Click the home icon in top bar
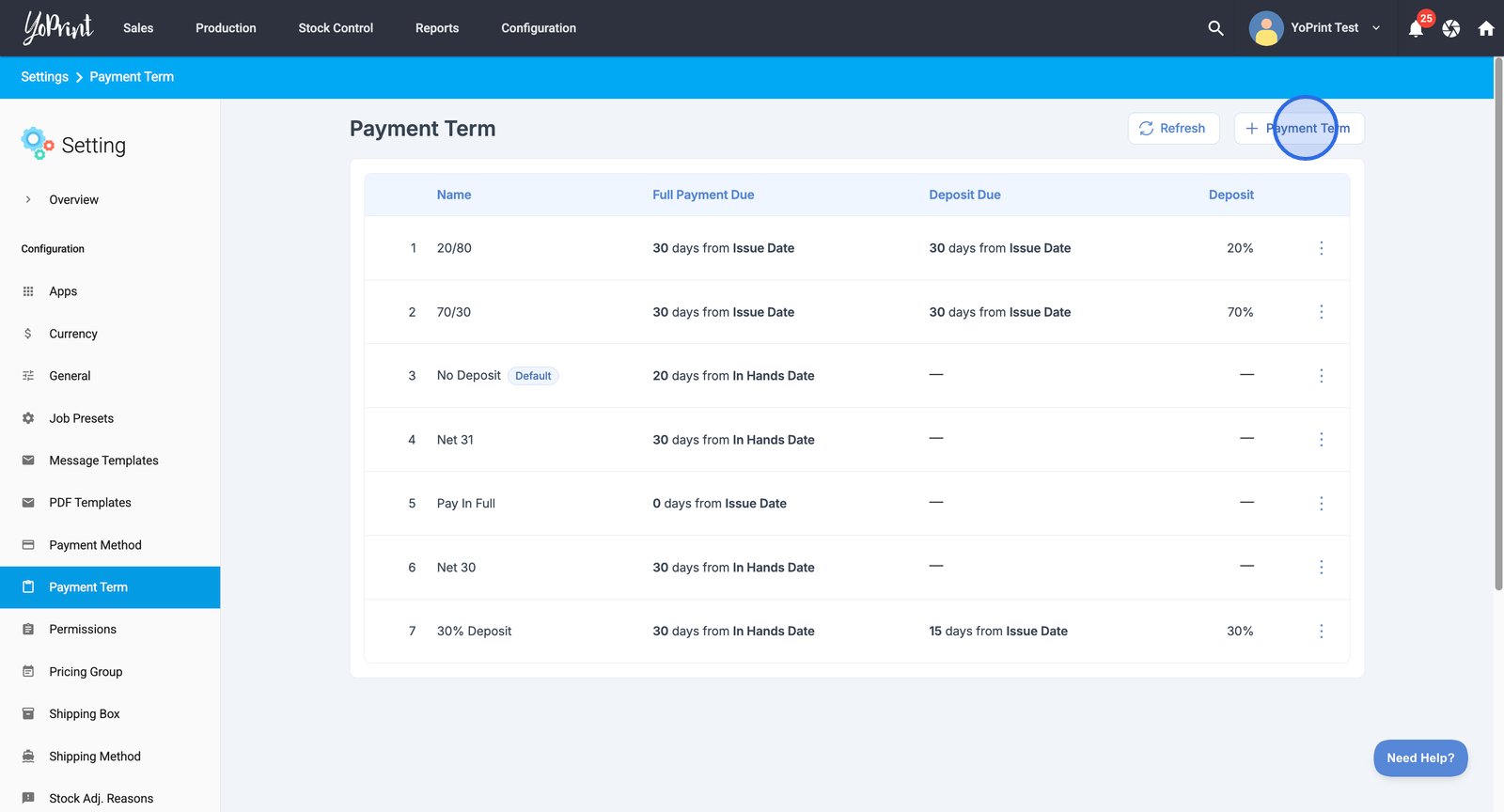Image resolution: width=1504 pixels, height=812 pixels. pos(1486,29)
